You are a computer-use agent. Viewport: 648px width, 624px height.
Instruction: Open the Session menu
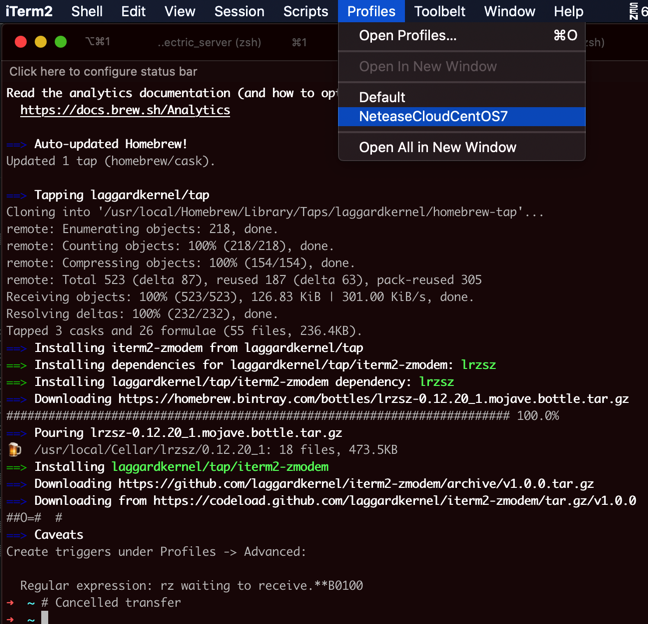[239, 11]
